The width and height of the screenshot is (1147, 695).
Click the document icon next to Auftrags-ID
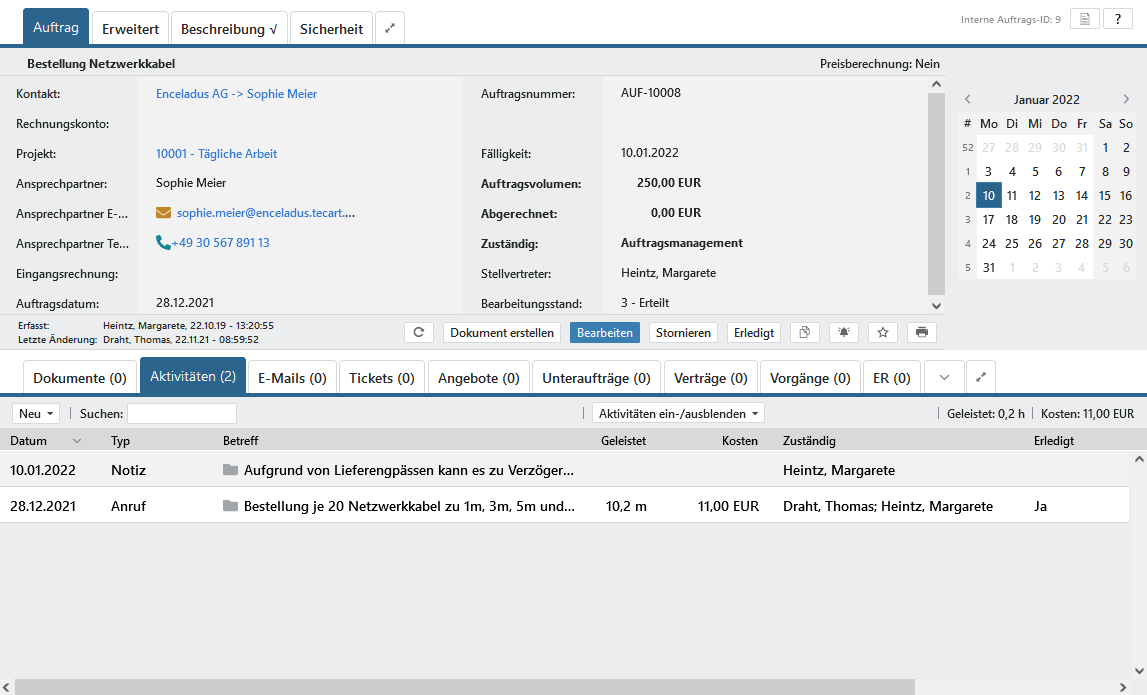(x=1084, y=19)
